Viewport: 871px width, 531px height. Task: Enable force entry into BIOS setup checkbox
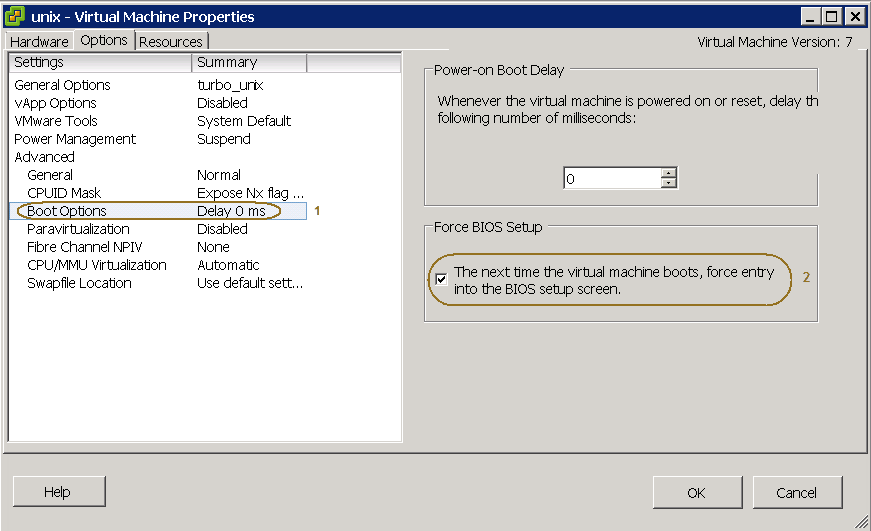(x=441, y=280)
